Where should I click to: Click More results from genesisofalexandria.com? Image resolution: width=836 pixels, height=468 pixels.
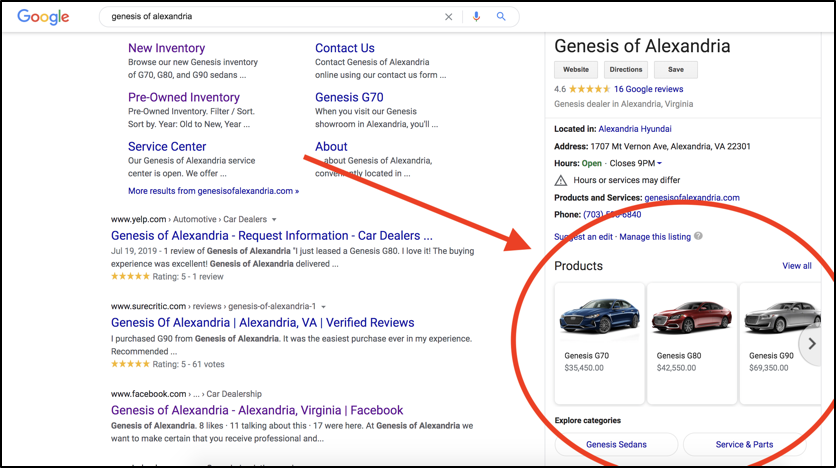click(213, 191)
